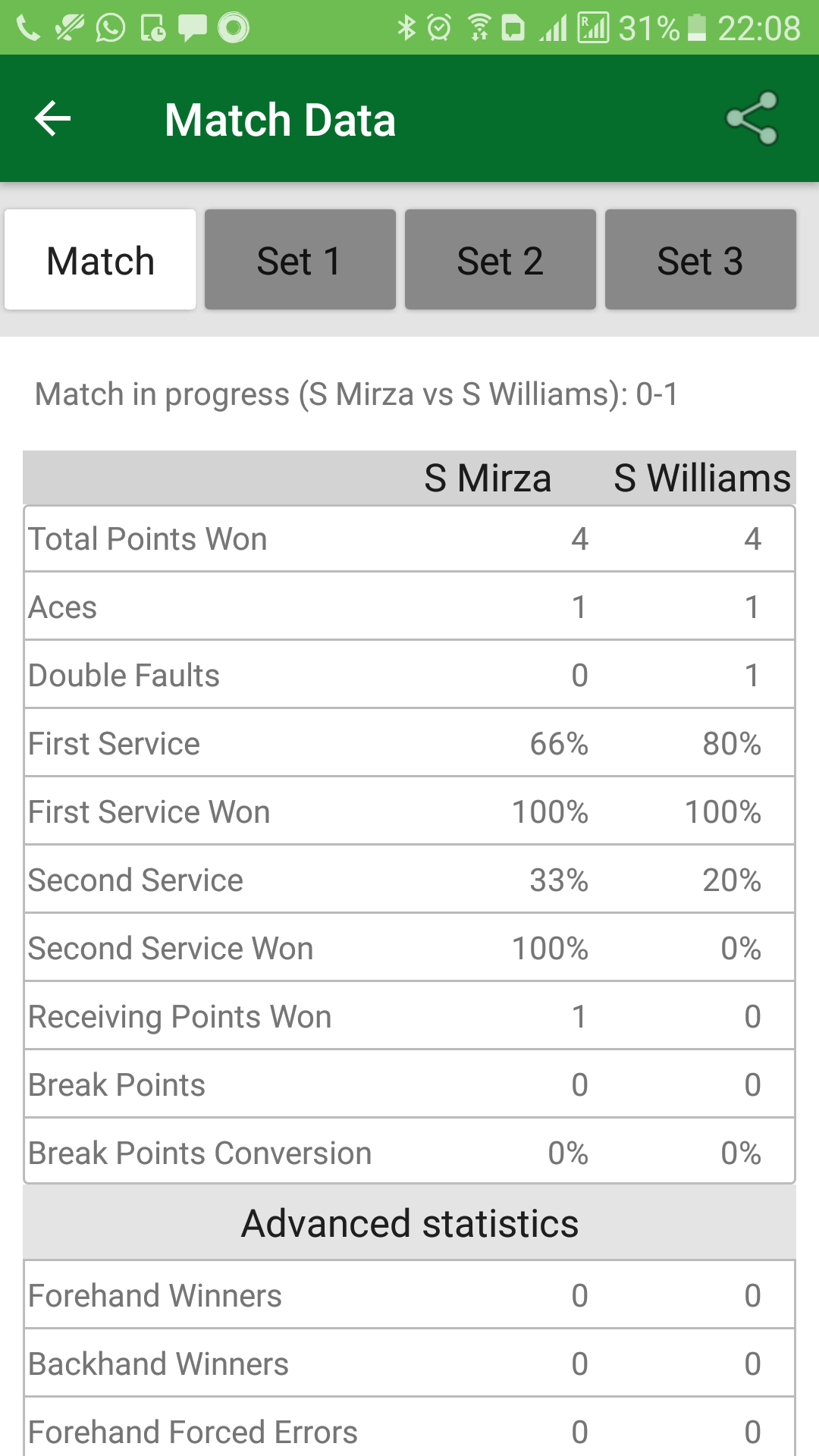Tap the Double Faults statistic row
The width and height of the screenshot is (819, 1456).
point(409,675)
